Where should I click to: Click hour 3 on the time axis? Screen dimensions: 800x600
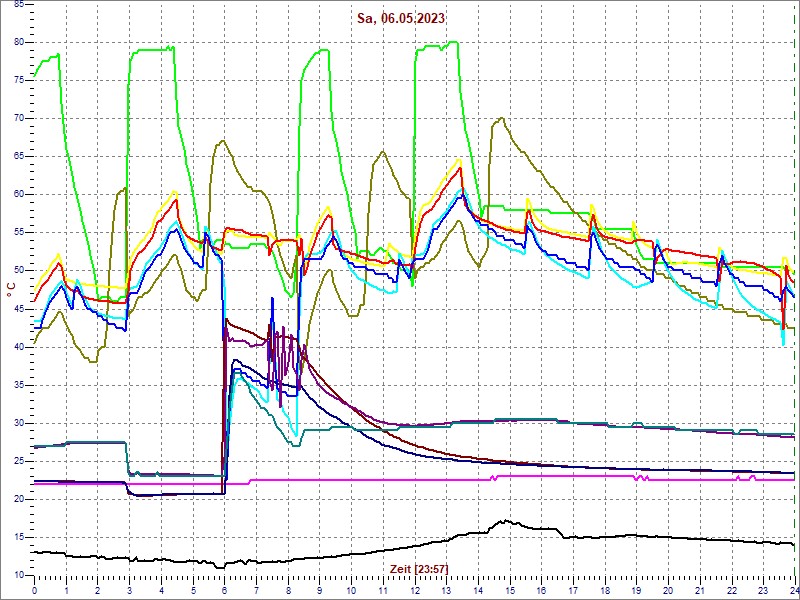129,590
